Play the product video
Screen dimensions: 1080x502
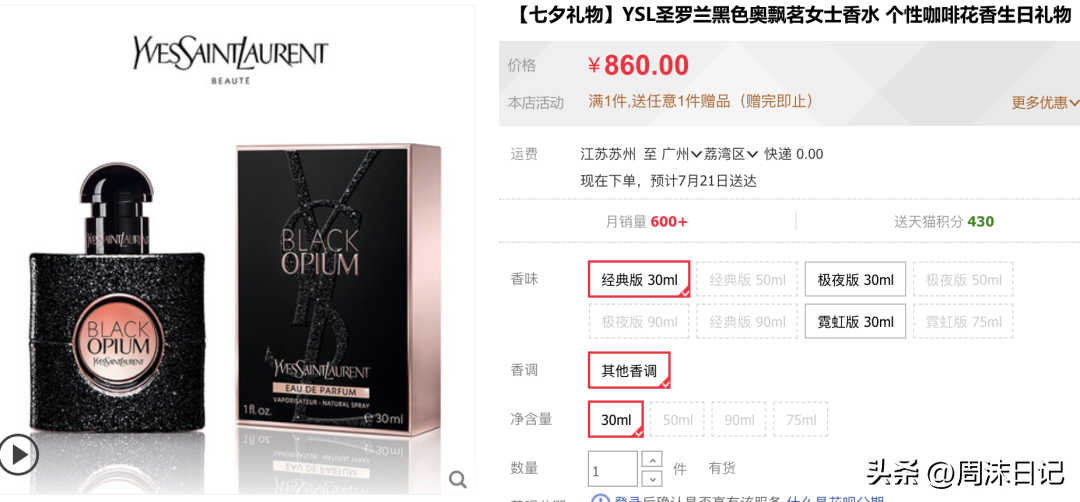point(19,455)
